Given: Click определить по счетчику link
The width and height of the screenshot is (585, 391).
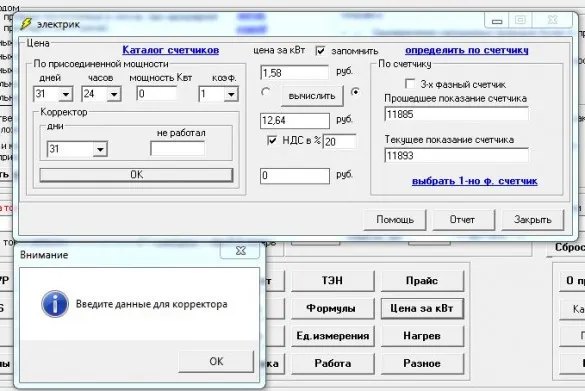Looking at the screenshot, I should tap(467, 50).
